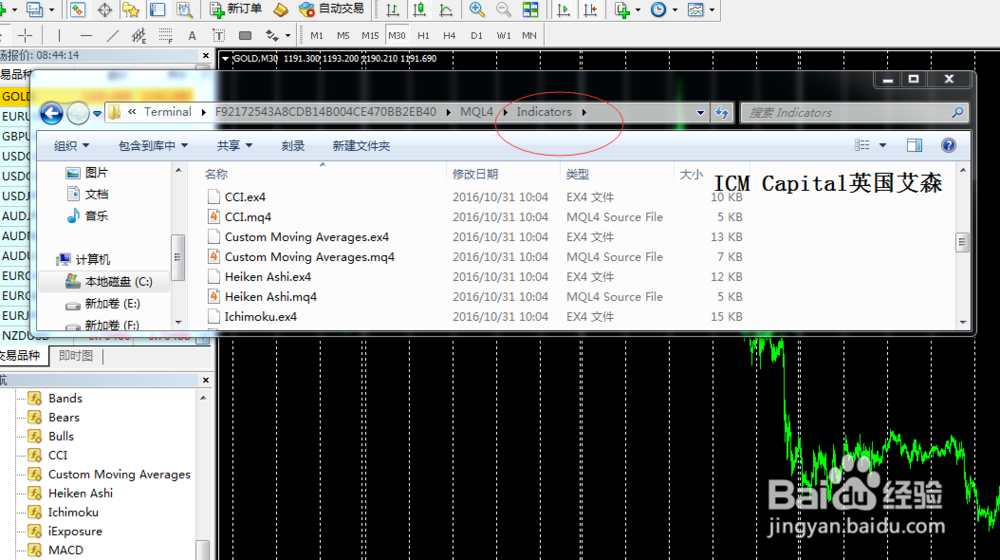Open the Strategy Tester magnifier icon
This screenshot has width=1000, height=560.
pyautogui.click(x=184, y=10)
